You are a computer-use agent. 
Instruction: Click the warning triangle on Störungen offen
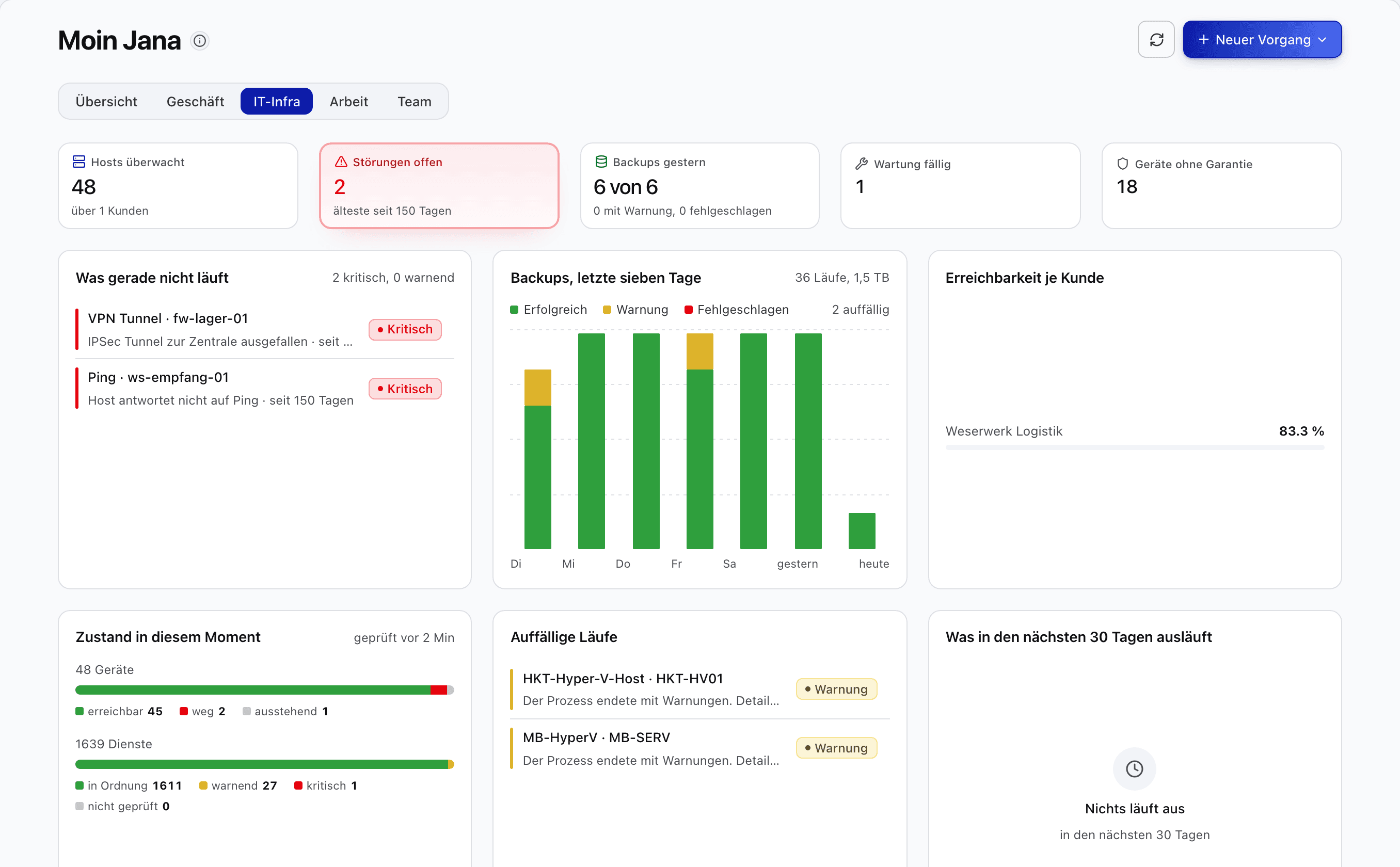click(341, 162)
